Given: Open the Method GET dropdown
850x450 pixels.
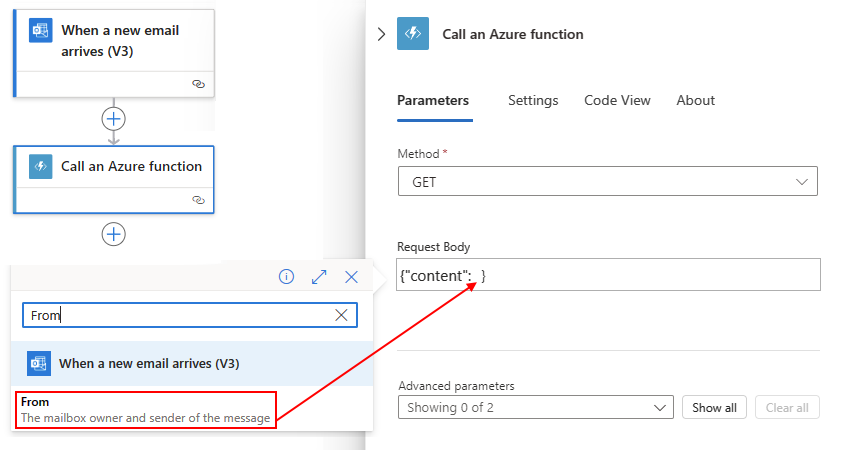Looking at the screenshot, I should (x=607, y=182).
